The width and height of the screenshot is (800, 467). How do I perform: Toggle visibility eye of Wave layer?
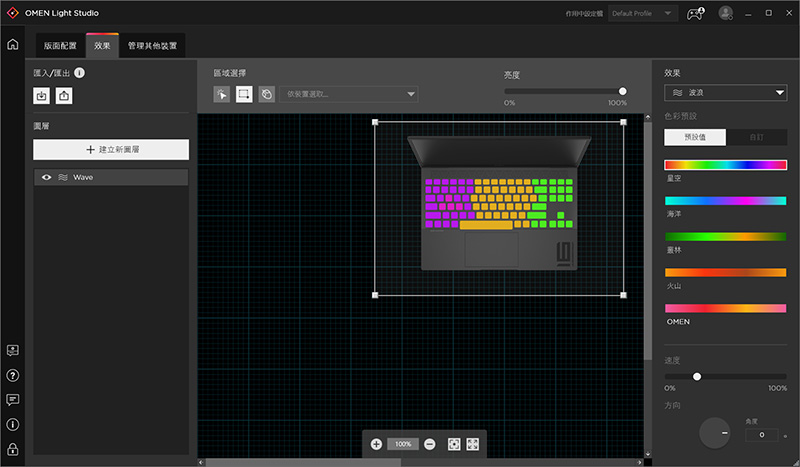tap(46, 177)
